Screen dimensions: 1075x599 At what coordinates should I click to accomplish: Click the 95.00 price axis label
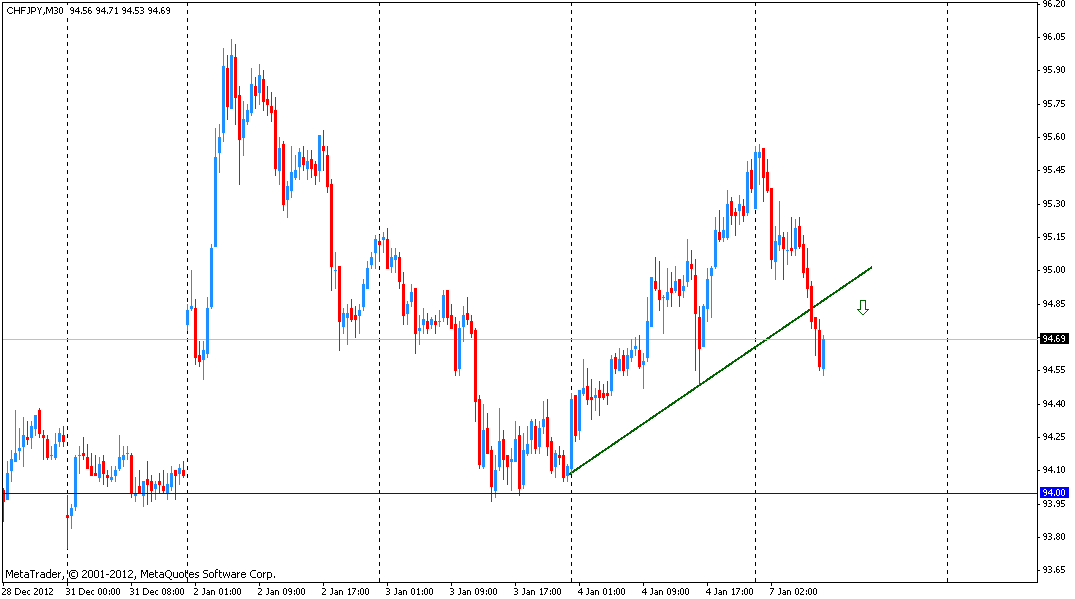(1054, 270)
